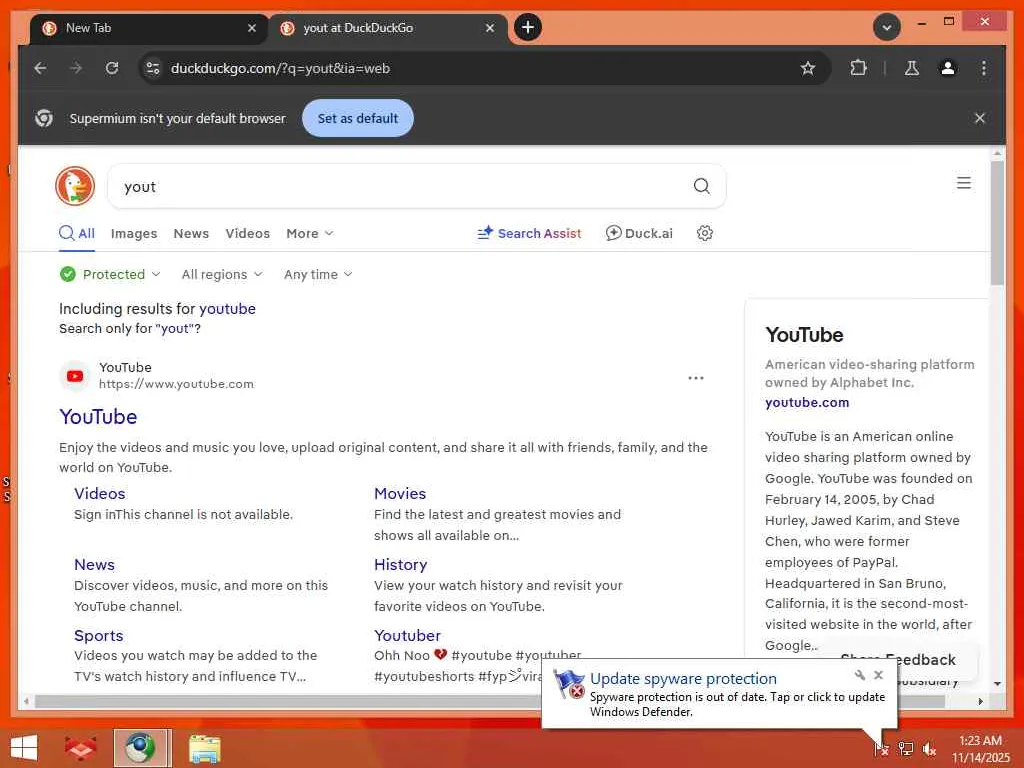Open the YouTube result title link

98,417
